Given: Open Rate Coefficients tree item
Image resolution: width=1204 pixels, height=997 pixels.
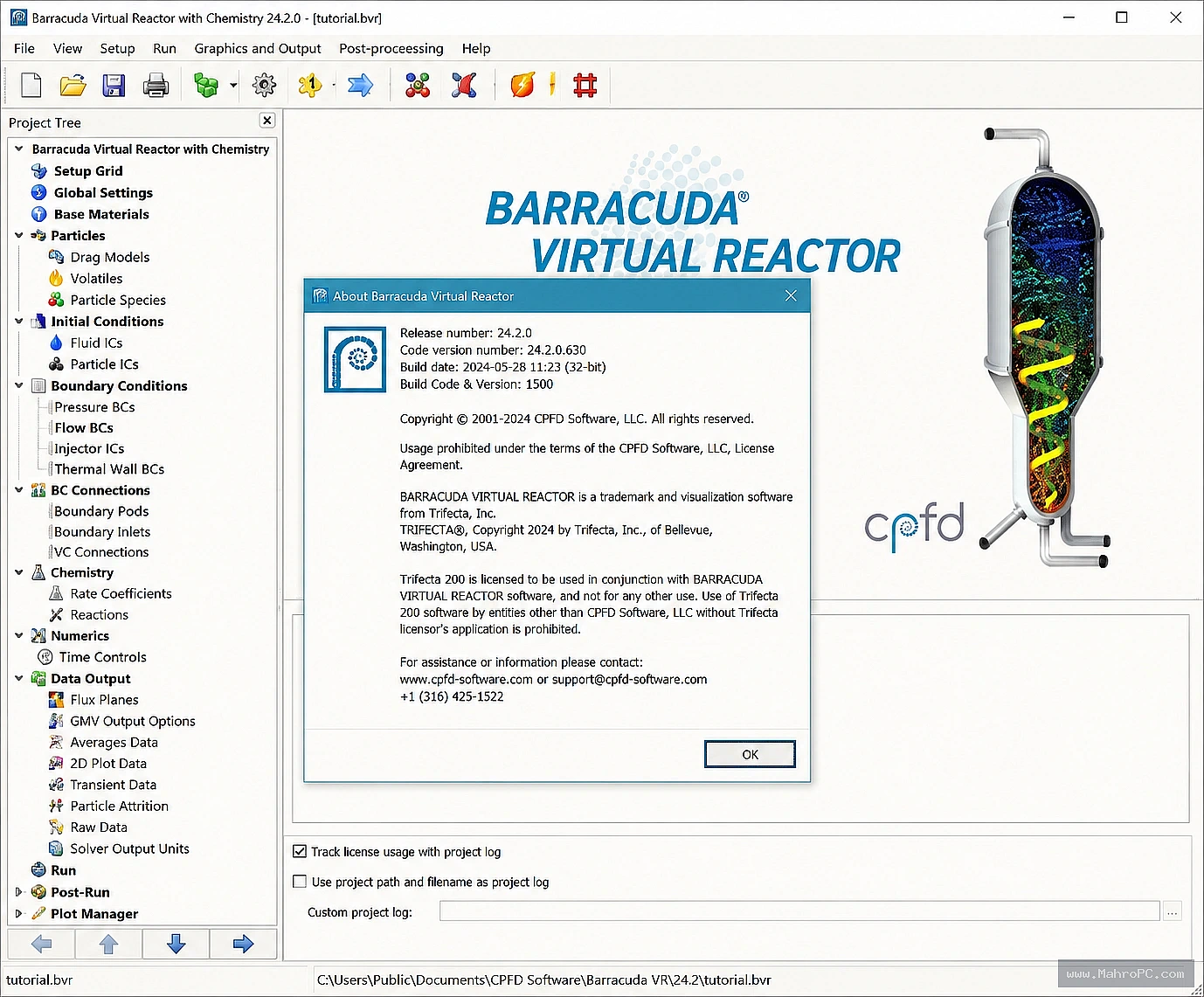Looking at the screenshot, I should [x=121, y=593].
